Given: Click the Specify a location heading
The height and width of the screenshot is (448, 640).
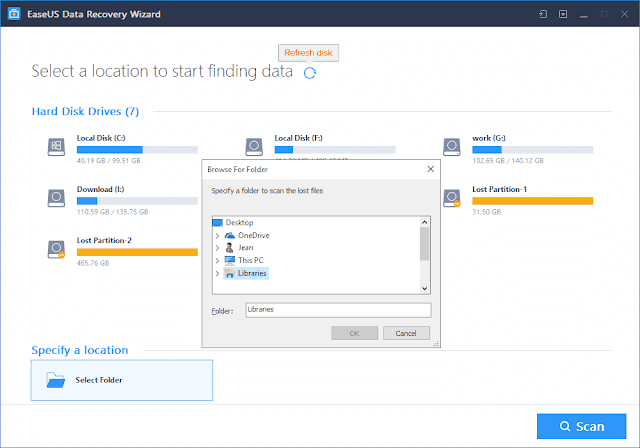Looking at the screenshot, I should click(x=80, y=350).
